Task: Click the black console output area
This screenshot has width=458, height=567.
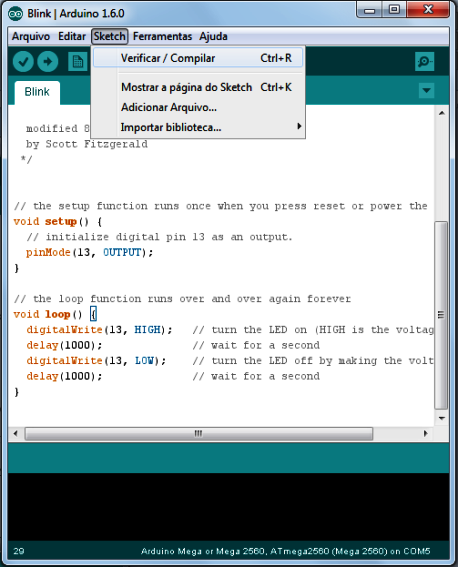Action: tap(228, 507)
